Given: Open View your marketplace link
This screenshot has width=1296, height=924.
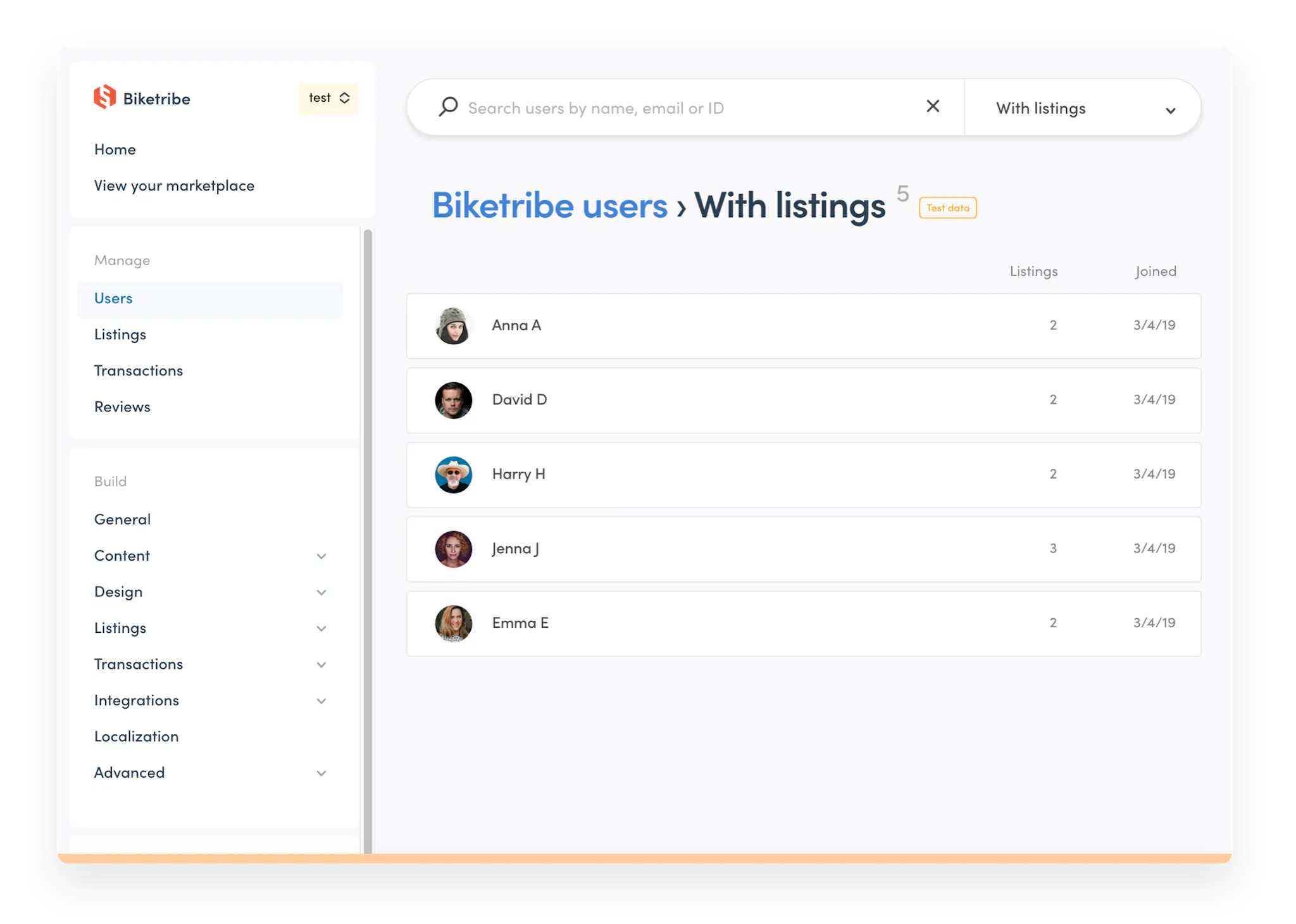Looking at the screenshot, I should tap(174, 186).
